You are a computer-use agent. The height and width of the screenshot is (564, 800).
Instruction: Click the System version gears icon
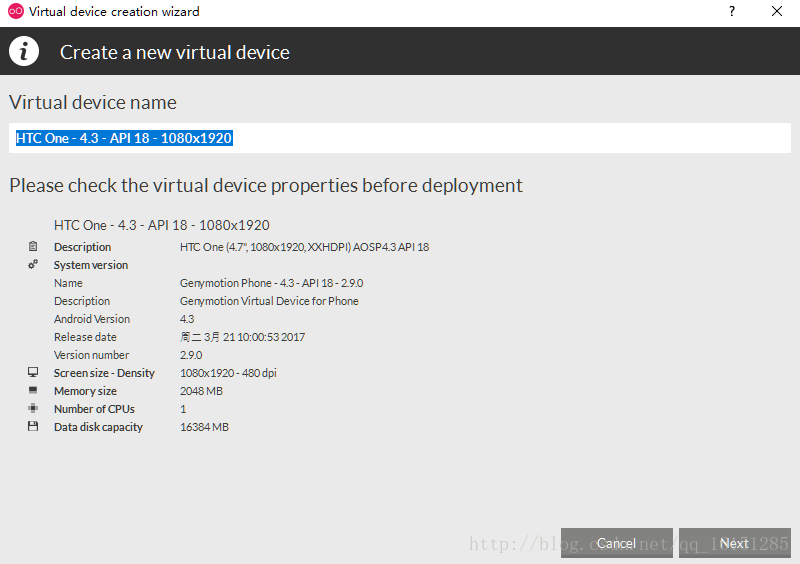click(x=33, y=264)
